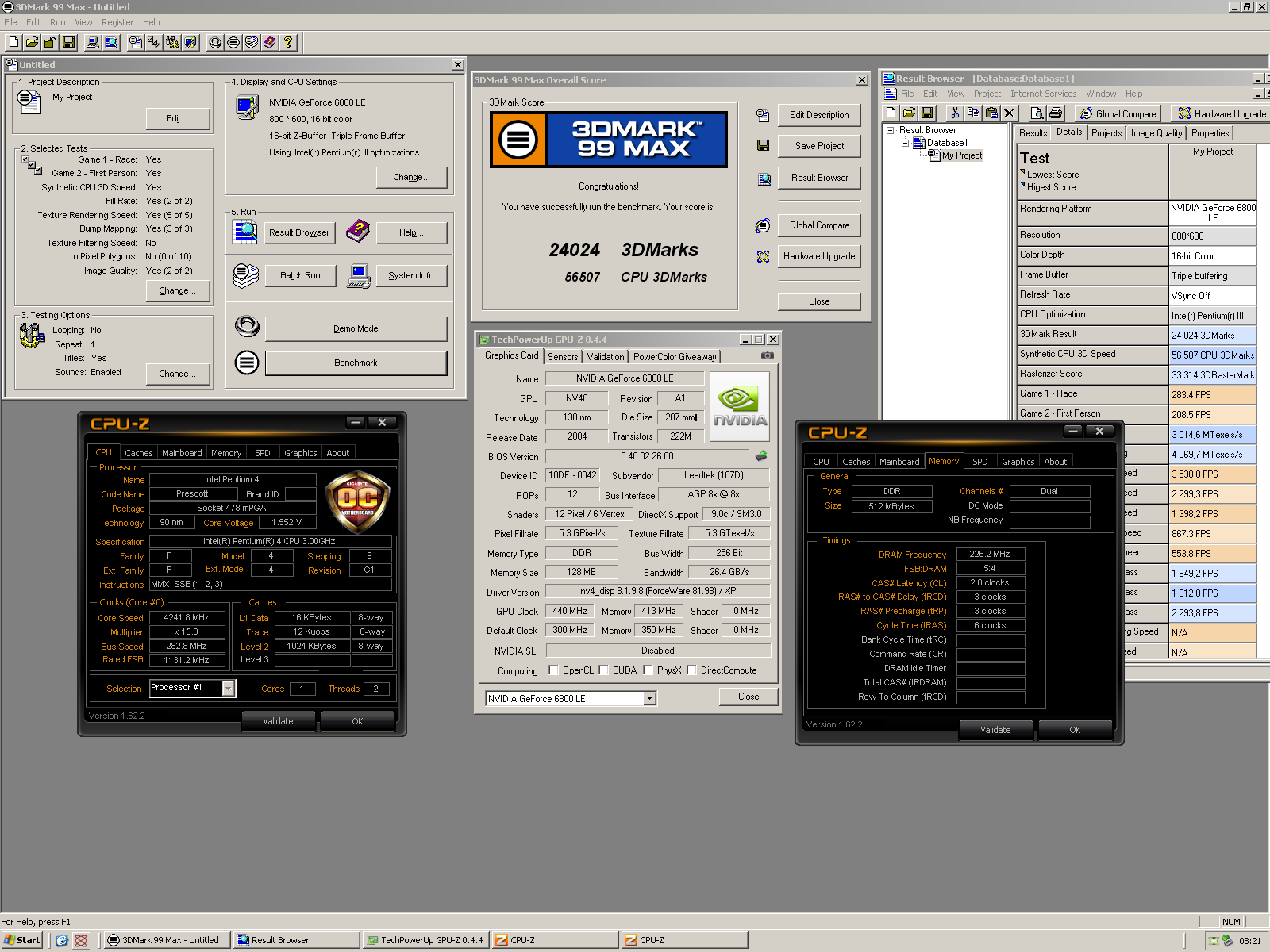Image resolution: width=1270 pixels, height=952 pixels.
Task: Open the Mainboard tab in left CPU-Z window
Action: click(x=182, y=453)
